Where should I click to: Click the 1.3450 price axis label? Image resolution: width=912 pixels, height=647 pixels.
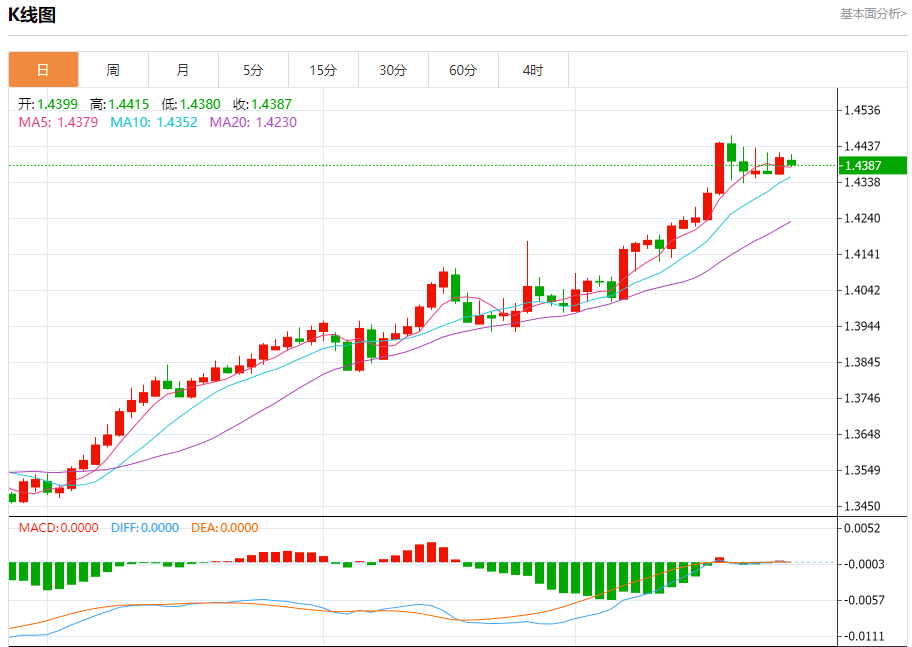pos(863,506)
